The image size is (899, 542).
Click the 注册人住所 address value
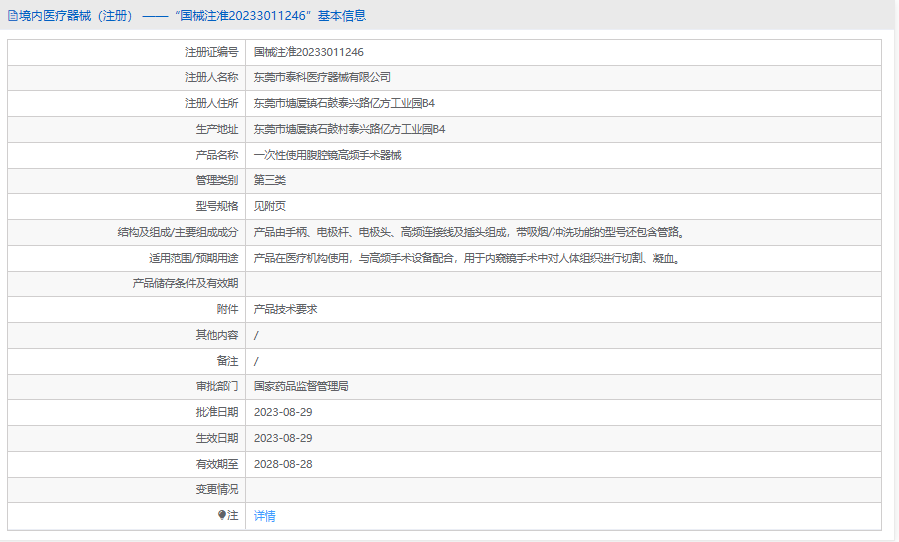pyautogui.click(x=344, y=103)
